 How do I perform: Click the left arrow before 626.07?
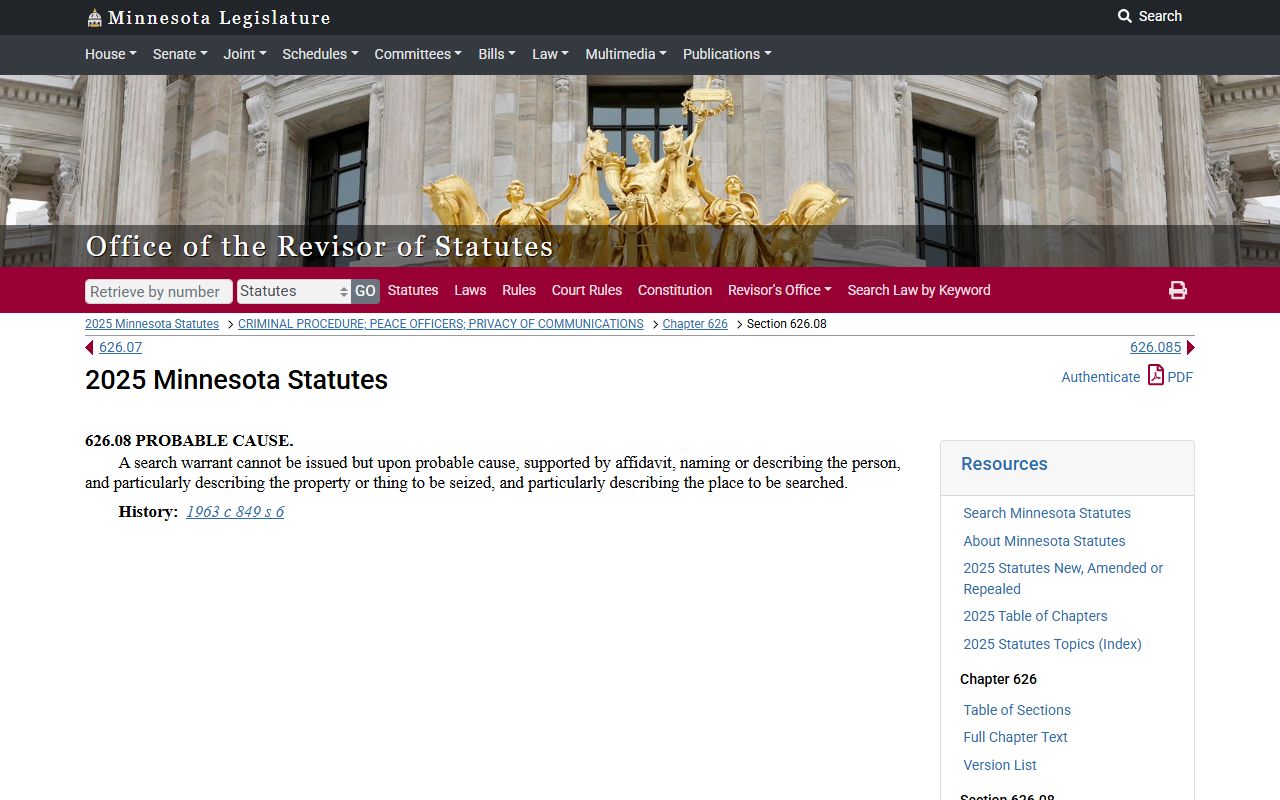(x=89, y=347)
